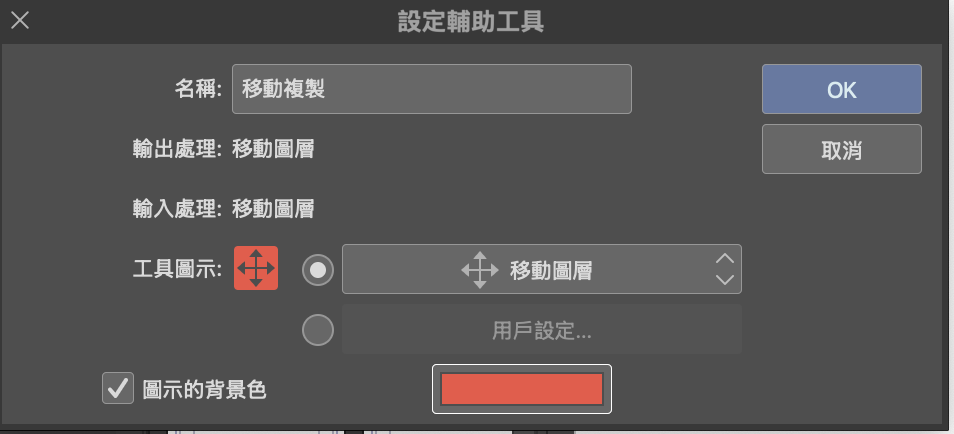Select the radio button beside 移動圖層 dropdown

[318, 270]
